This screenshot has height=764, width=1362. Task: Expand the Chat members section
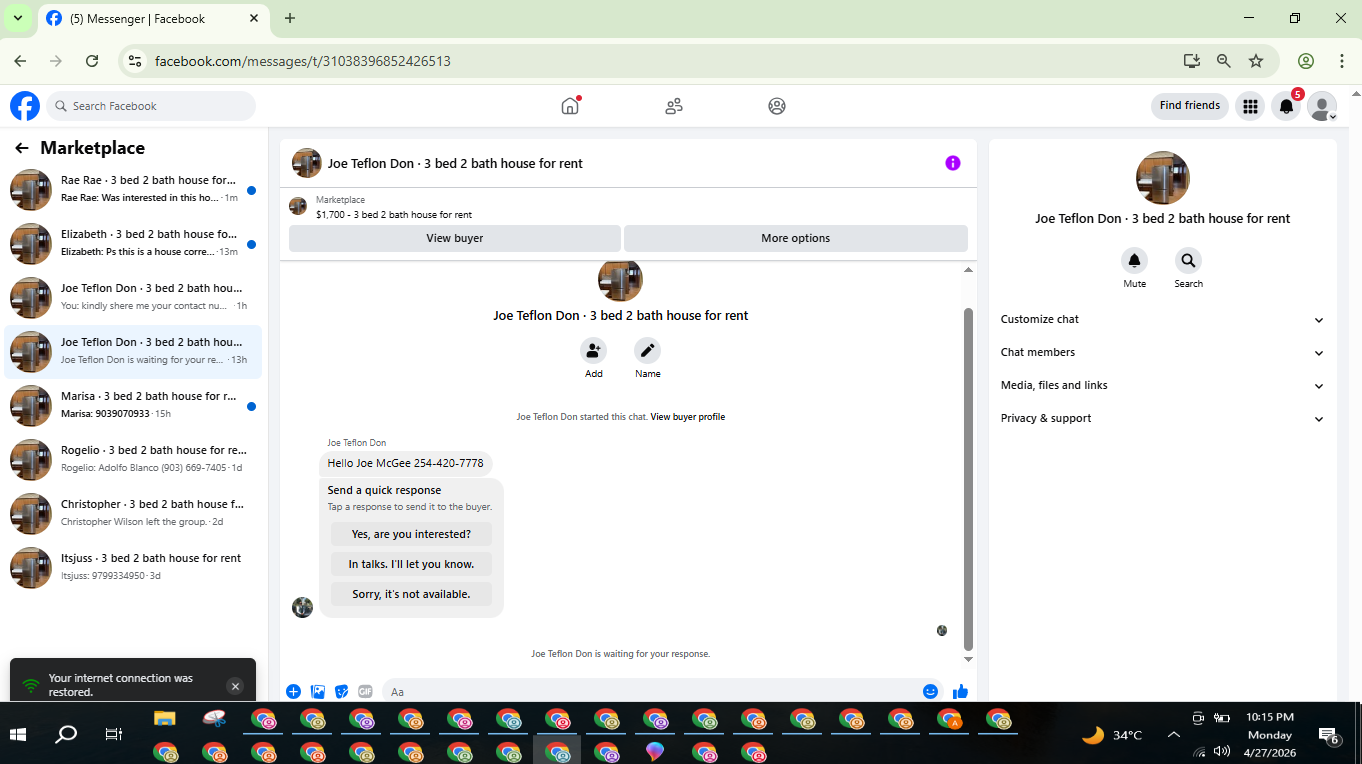point(1162,353)
